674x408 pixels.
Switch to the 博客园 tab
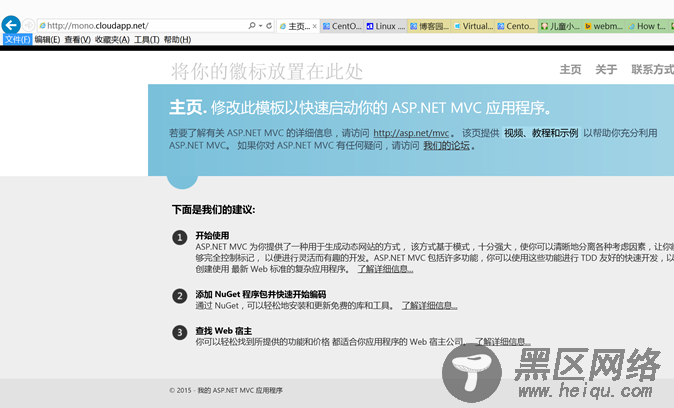point(429,26)
